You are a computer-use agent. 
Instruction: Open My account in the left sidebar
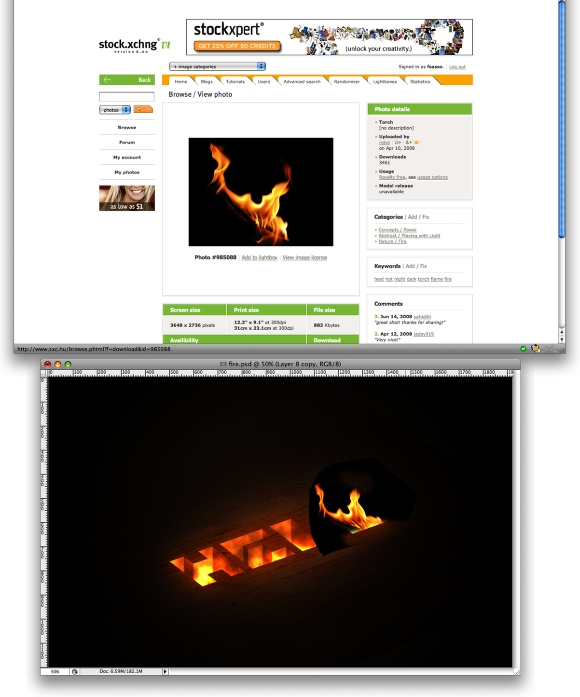click(127, 157)
